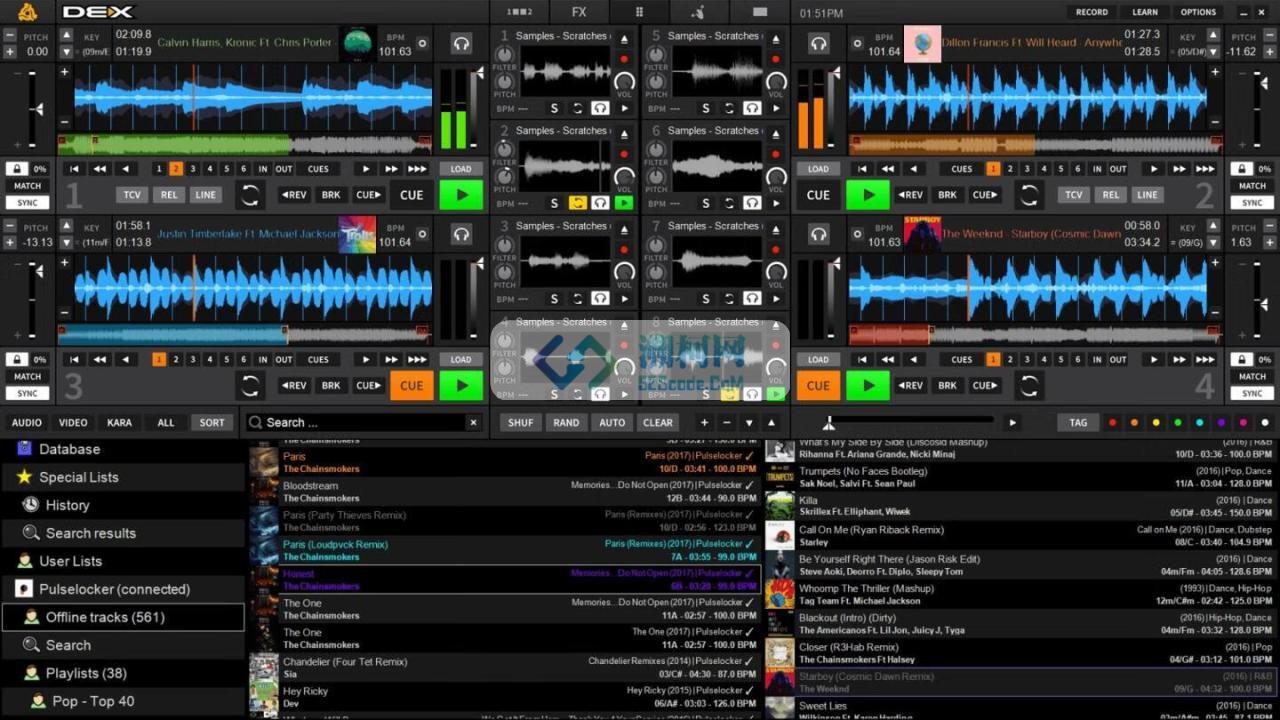
Task: Record sample slot 1 with red dot
Action: point(624,59)
